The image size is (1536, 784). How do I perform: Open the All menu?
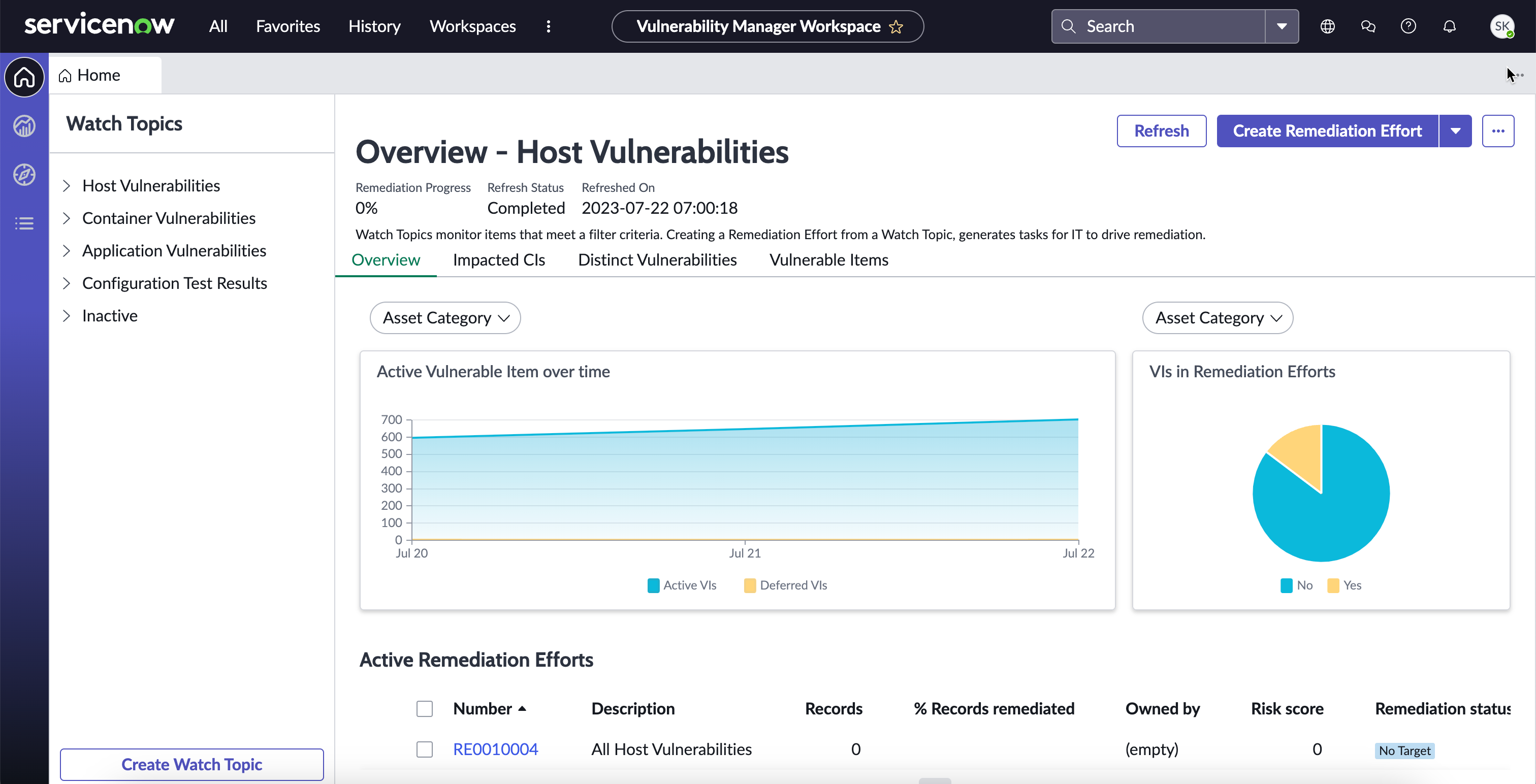click(218, 26)
